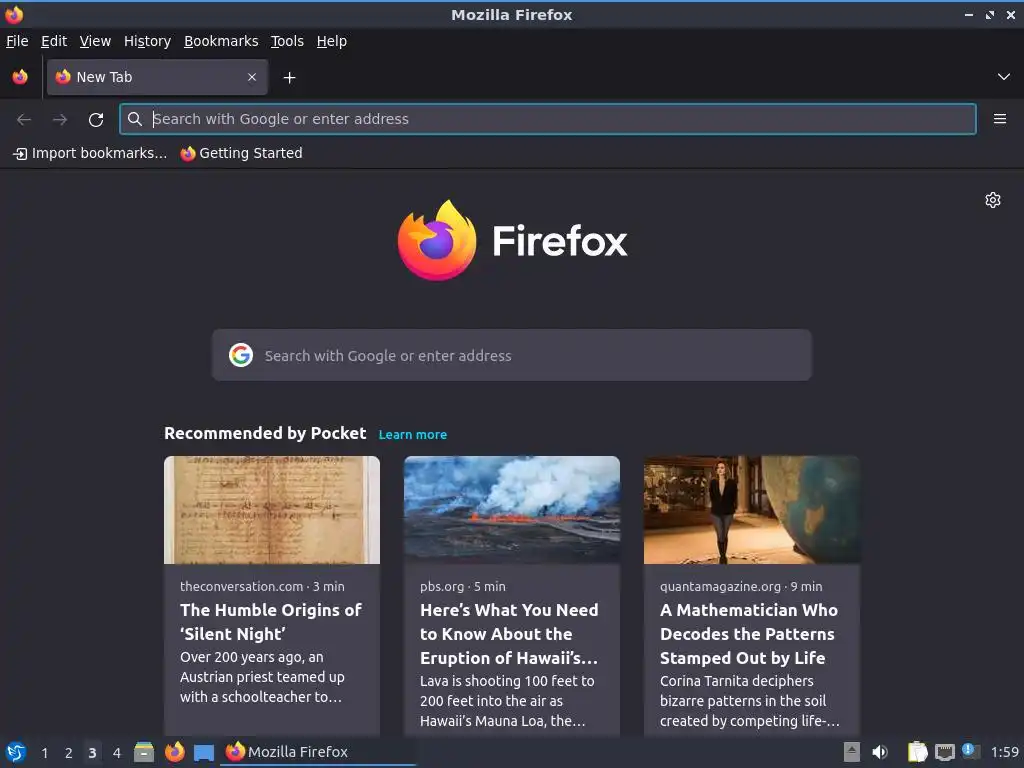Open the Help menu
The width and height of the screenshot is (1024, 768).
point(332,41)
